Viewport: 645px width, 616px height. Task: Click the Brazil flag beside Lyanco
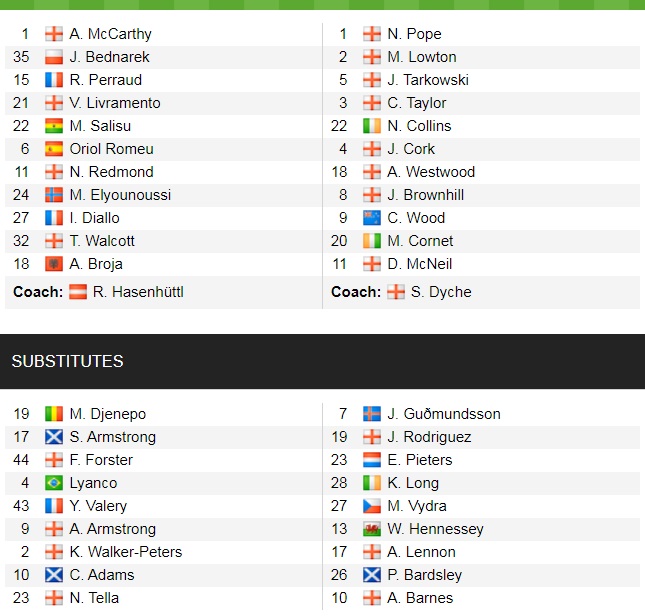pyautogui.click(x=54, y=483)
